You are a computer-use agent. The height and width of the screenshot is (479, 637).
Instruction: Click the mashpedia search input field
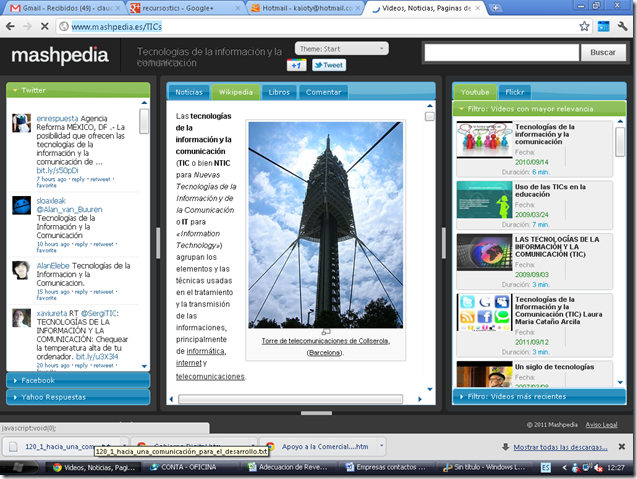pos(502,52)
